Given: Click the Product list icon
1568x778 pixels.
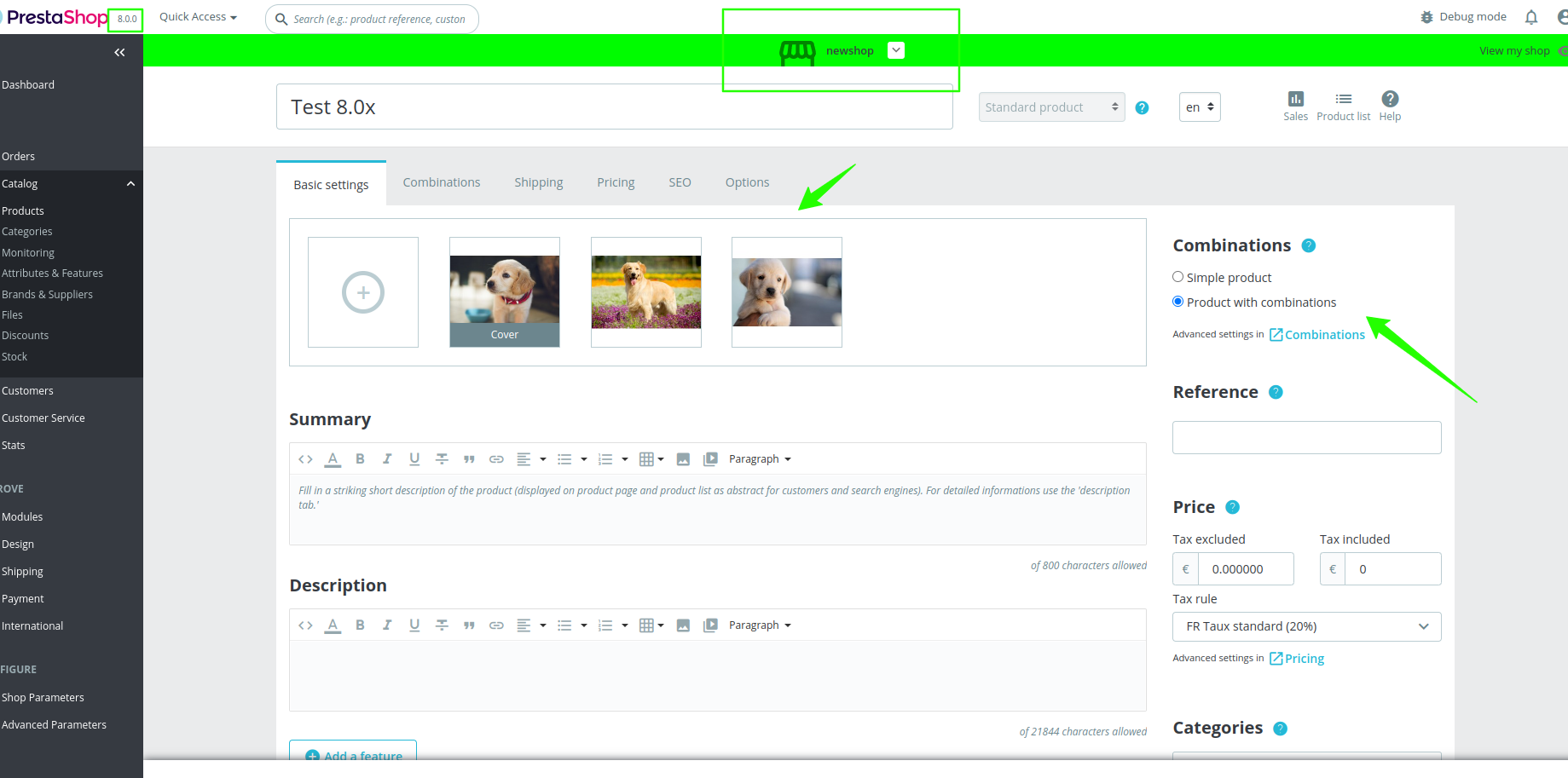Looking at the screenshot, I should (1343, 104).
